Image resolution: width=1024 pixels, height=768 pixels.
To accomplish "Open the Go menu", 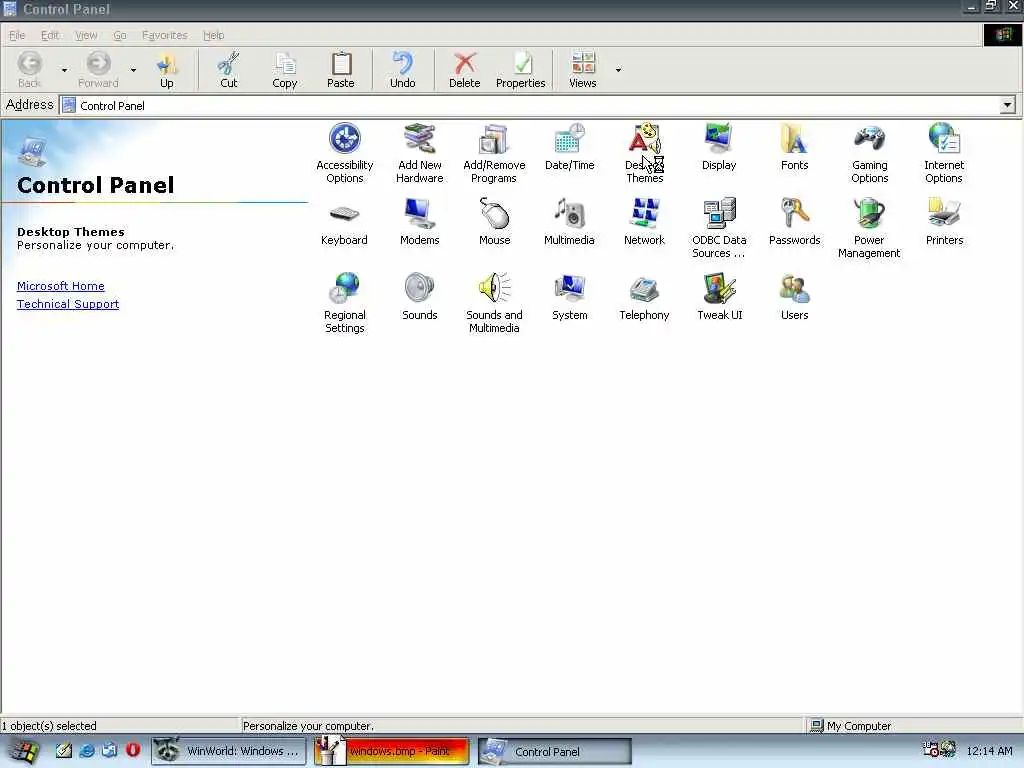I will (x=120, y=35).
